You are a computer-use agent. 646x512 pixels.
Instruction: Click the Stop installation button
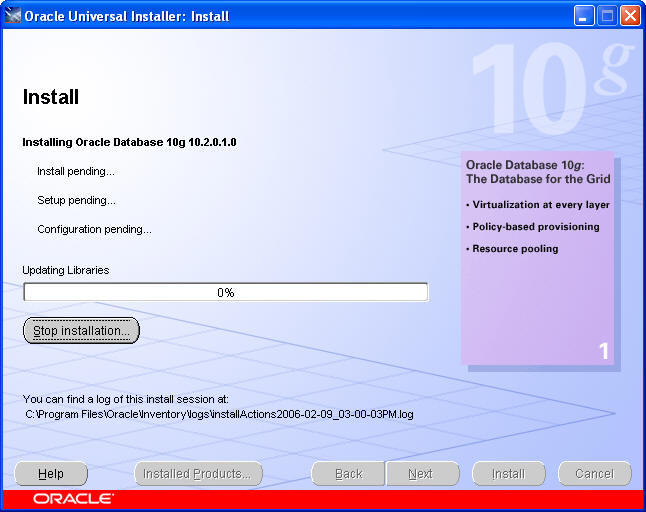point(81,330)
